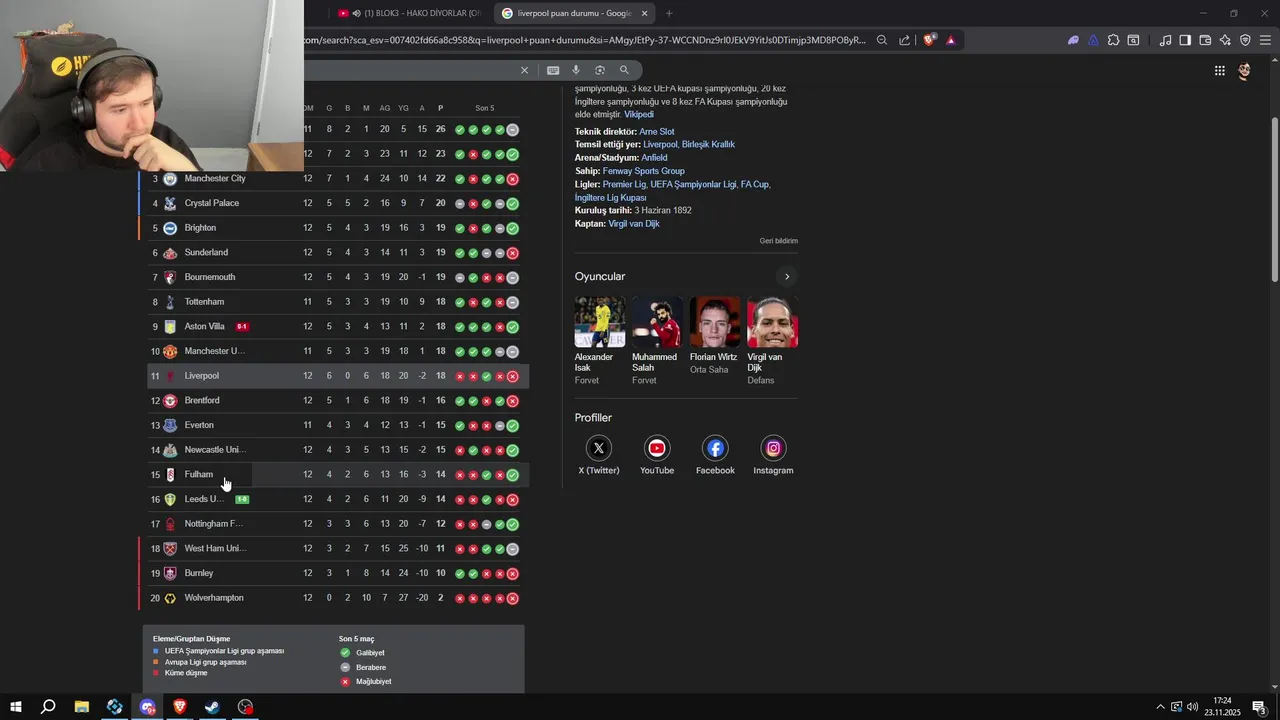The height and width of the screenshot is (720, 1280).
Task: Open the Arne Slot link
Action: 657,132
